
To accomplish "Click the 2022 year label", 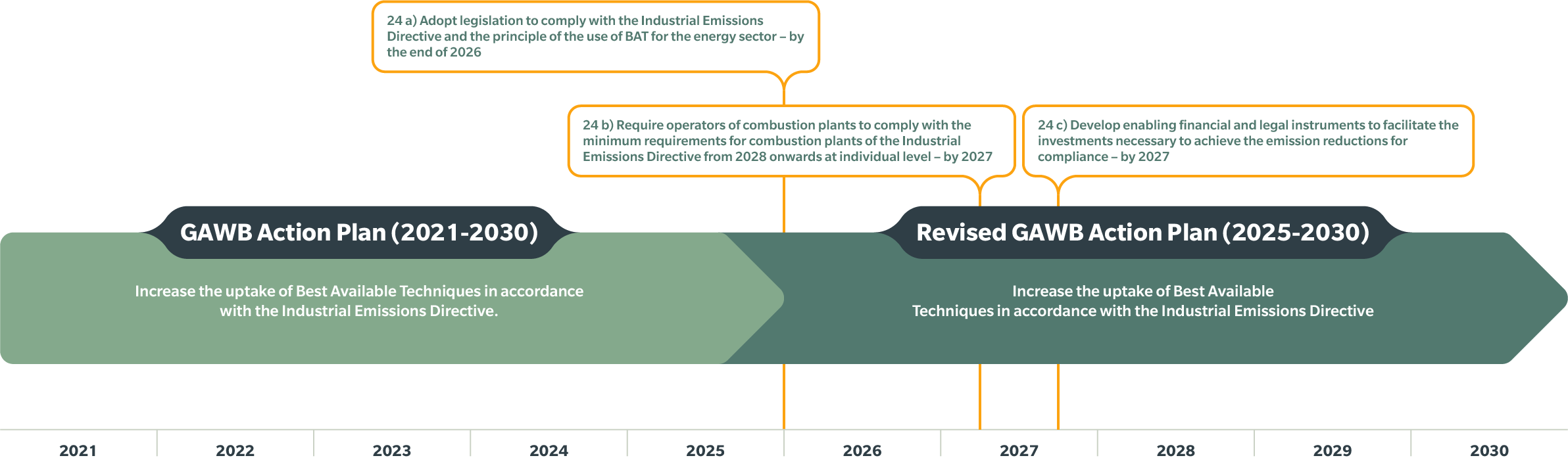I will tap(235, 450).
